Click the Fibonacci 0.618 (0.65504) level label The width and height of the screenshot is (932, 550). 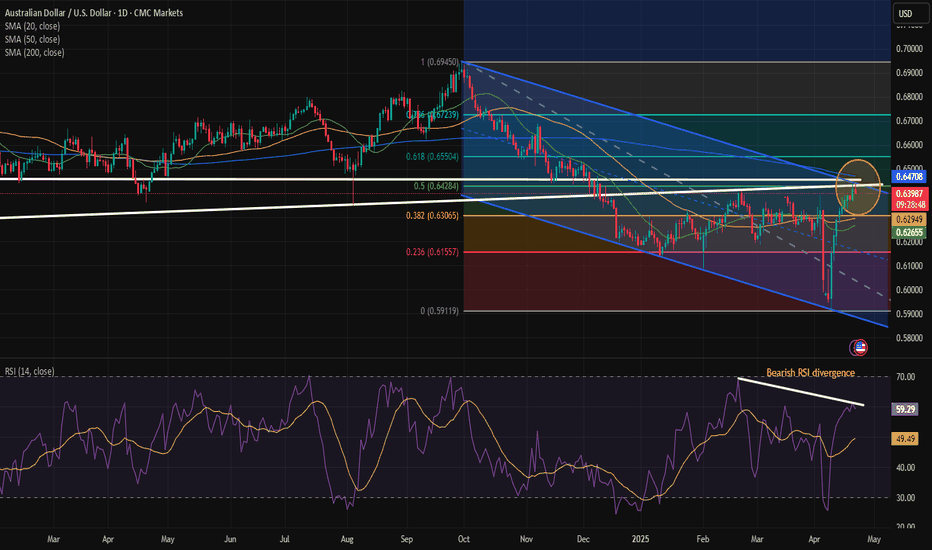click(432, 156)
